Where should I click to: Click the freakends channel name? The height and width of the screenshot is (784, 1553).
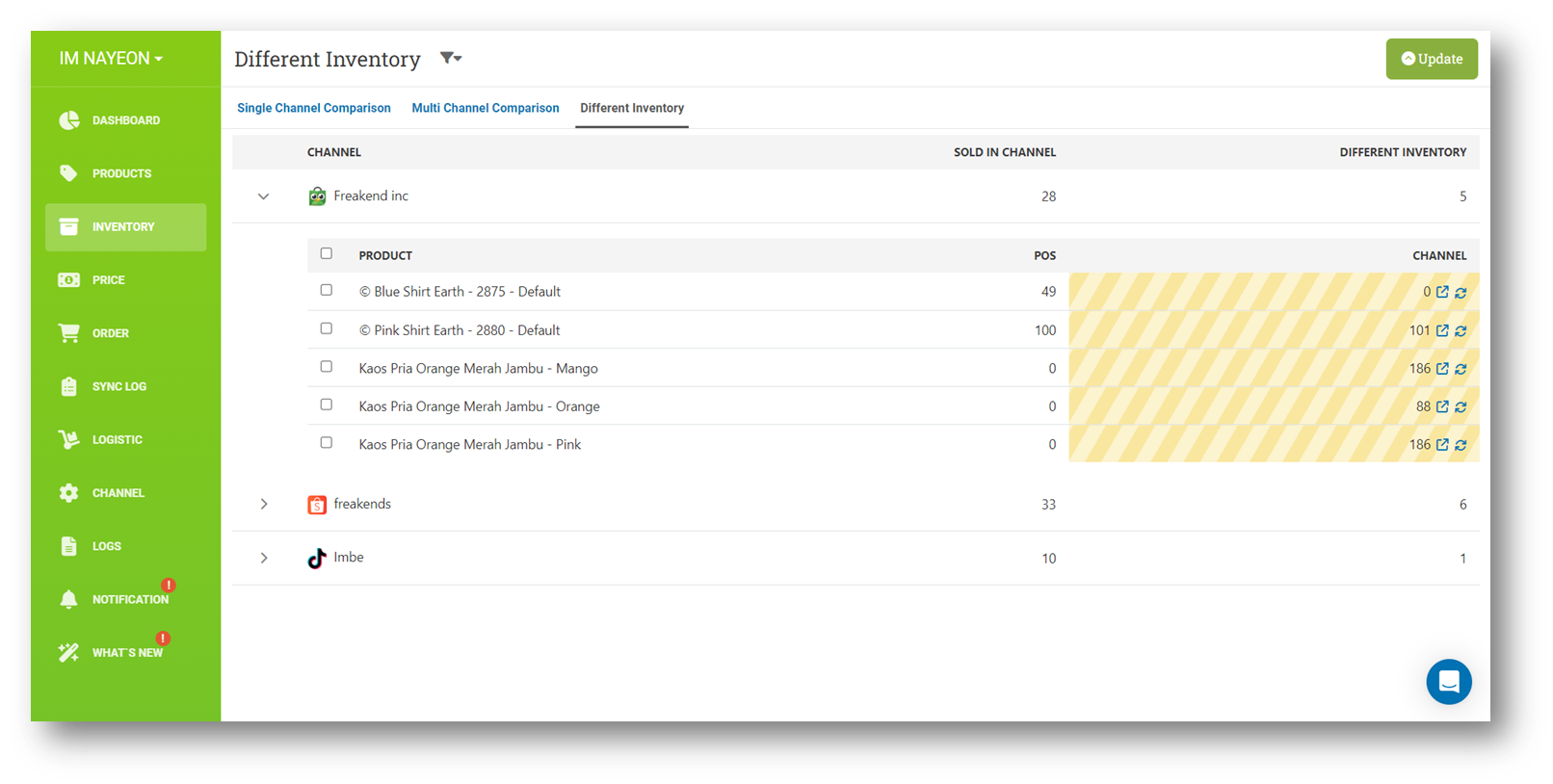pos(362,504)
